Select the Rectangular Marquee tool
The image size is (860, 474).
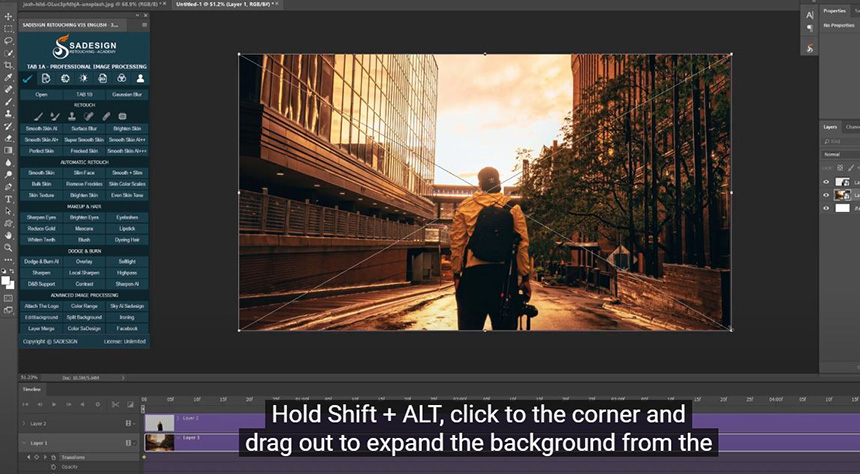pos(8,29)
